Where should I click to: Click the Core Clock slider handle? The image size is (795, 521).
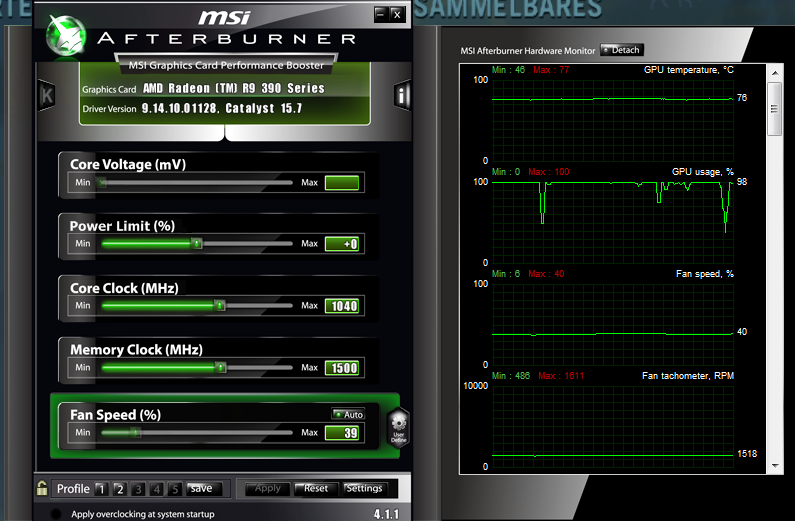[220, 306]
